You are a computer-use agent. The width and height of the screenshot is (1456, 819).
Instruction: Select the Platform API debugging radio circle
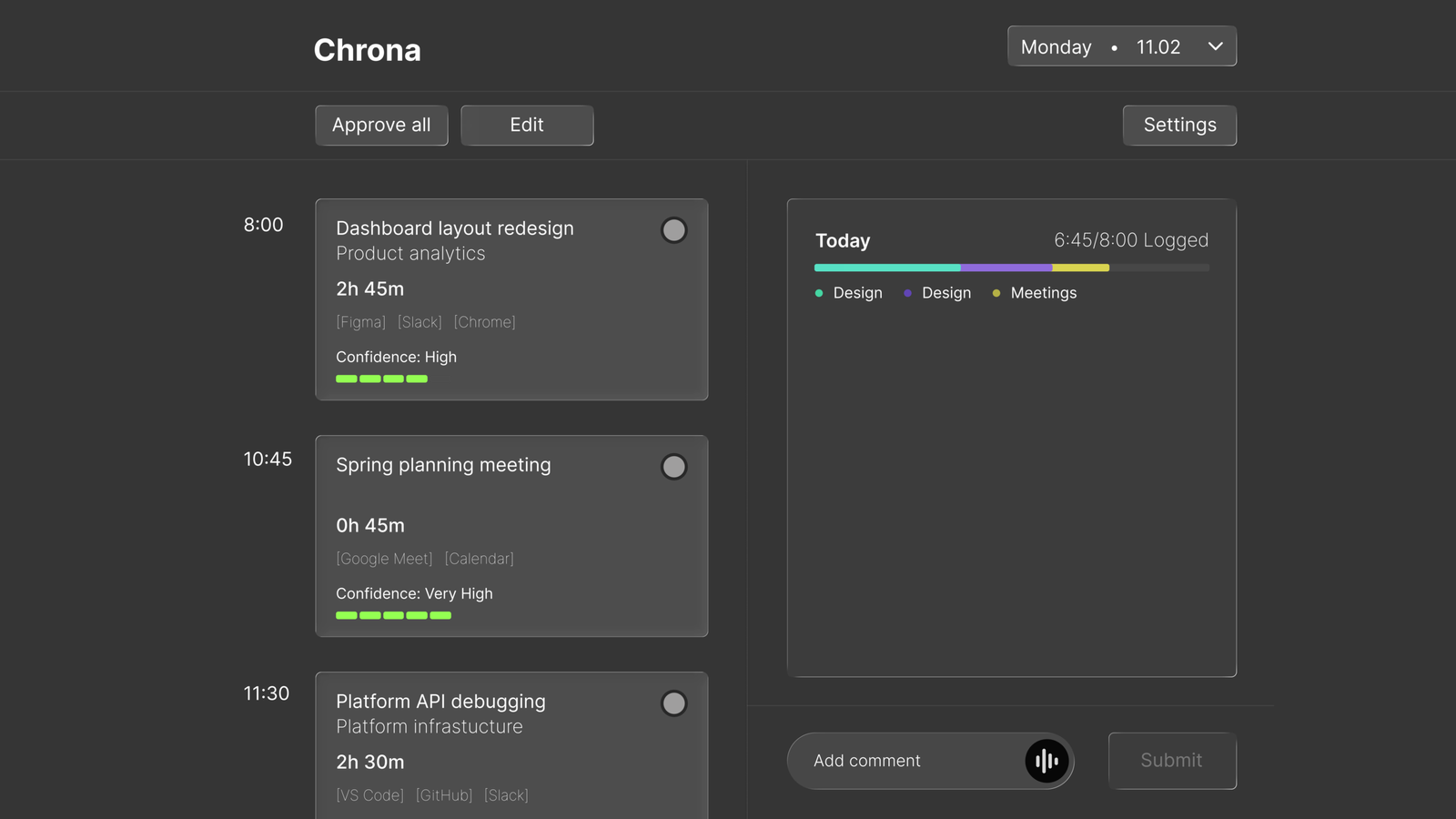click(673, 703)
